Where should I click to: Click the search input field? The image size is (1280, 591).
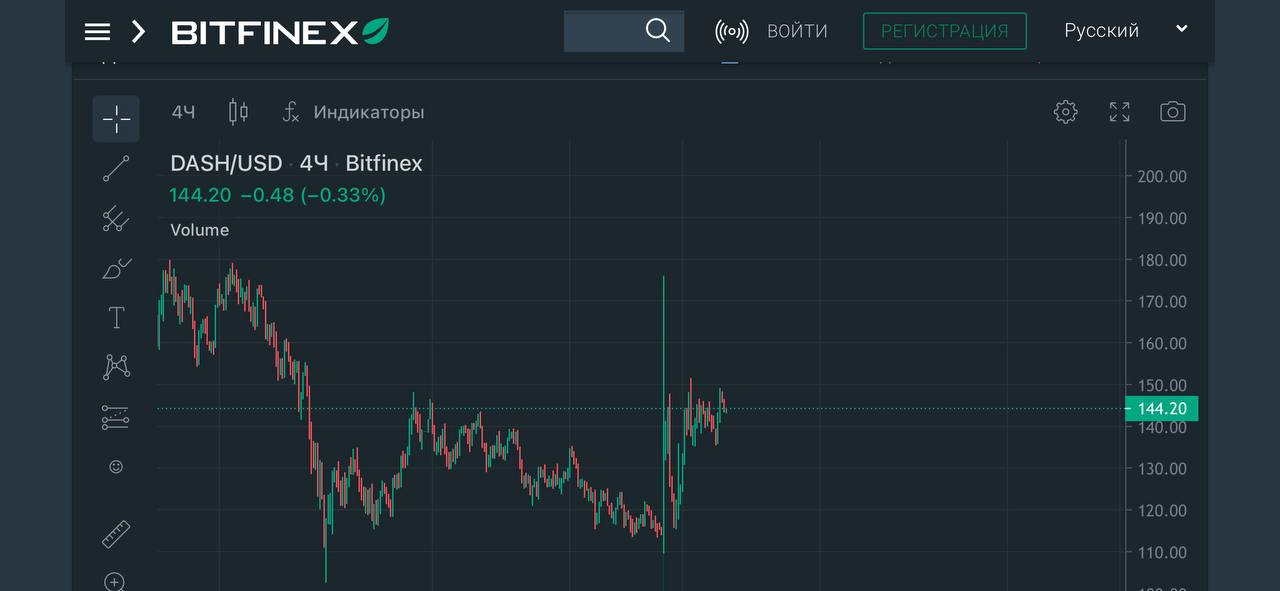click(x=624, y=31)
